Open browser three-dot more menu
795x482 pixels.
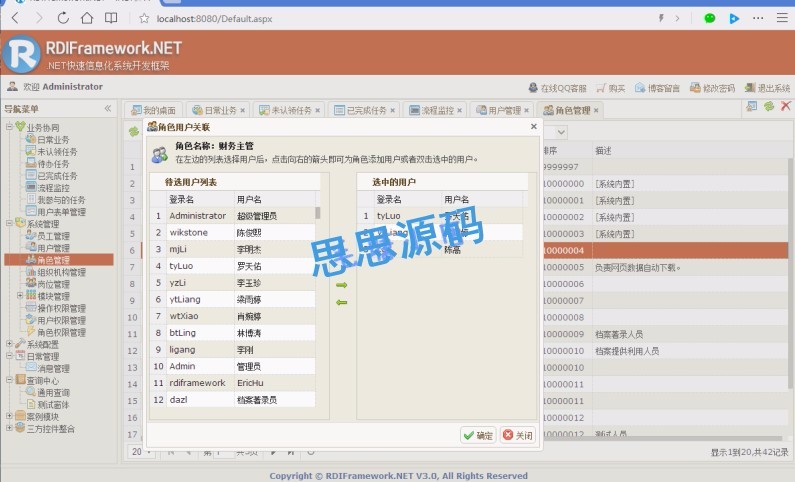[x=758, y=18]
